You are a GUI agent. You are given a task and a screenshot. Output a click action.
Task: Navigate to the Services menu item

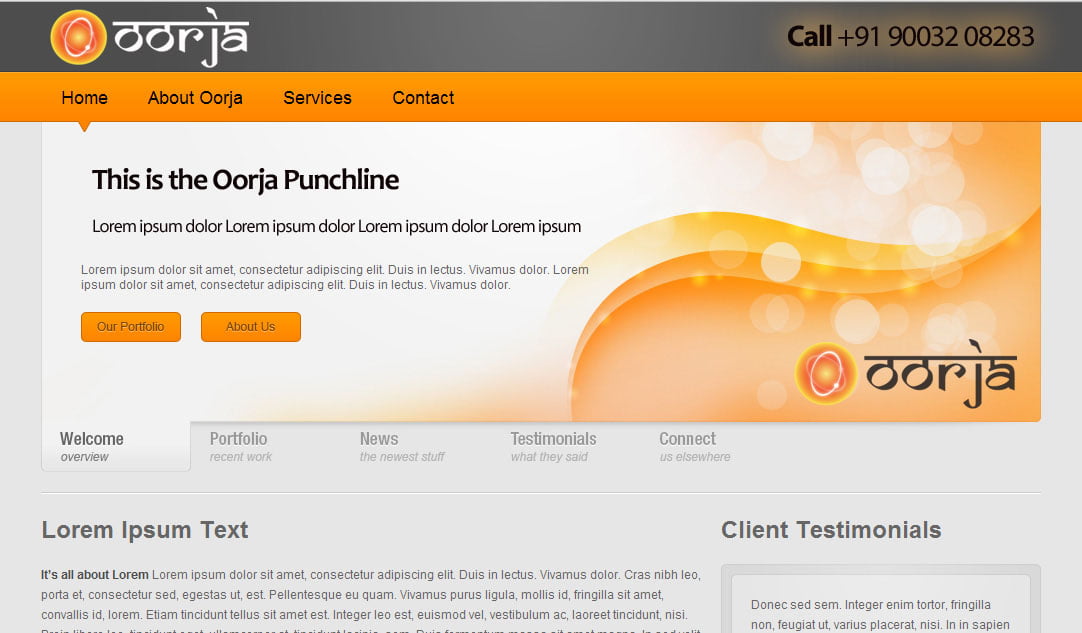point(317,97)
